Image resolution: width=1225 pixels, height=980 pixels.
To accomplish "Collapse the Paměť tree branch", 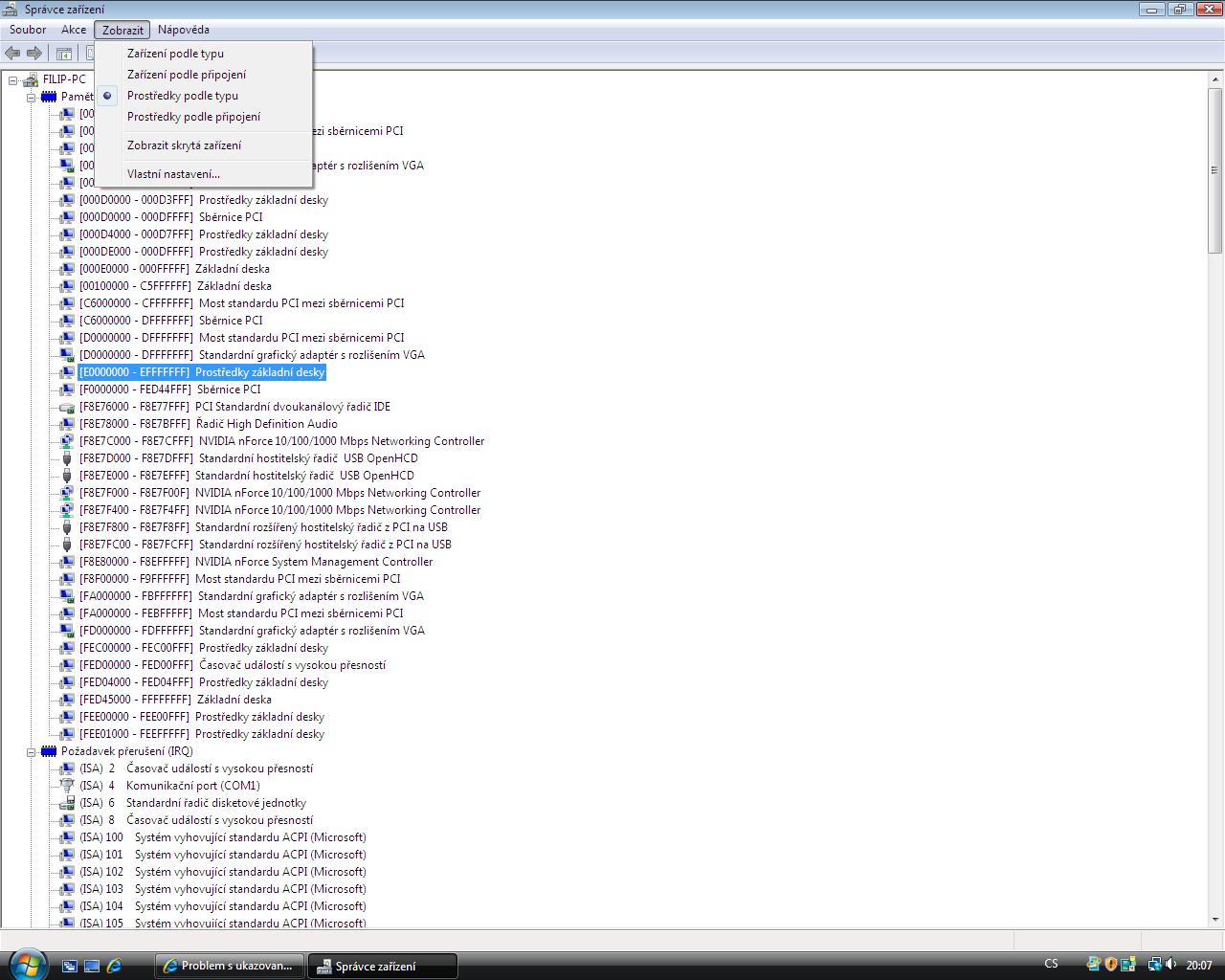I will pos(32,97).
